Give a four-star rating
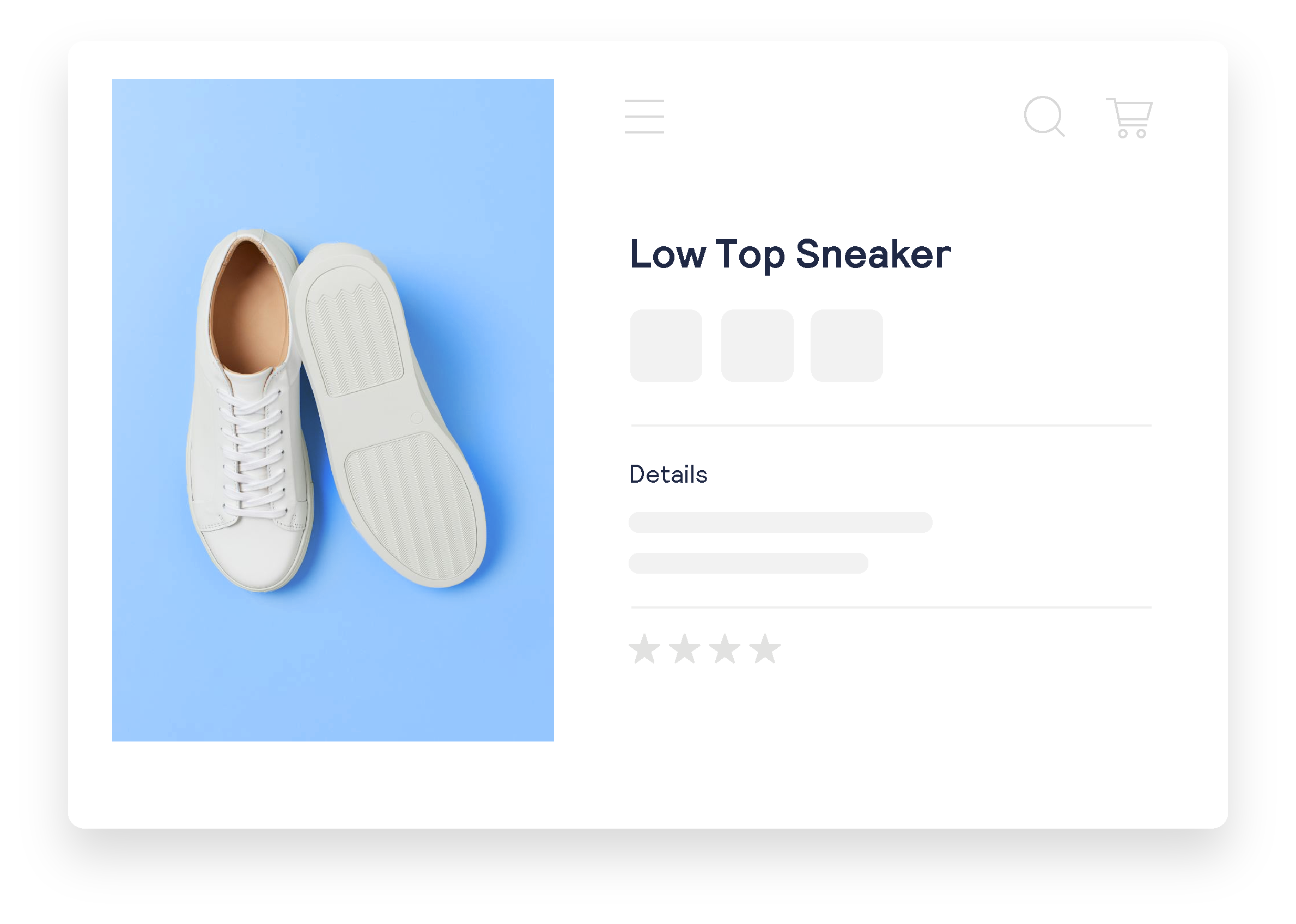The height and width of the screenshot is (924, 1296). [x=765, y=649]
